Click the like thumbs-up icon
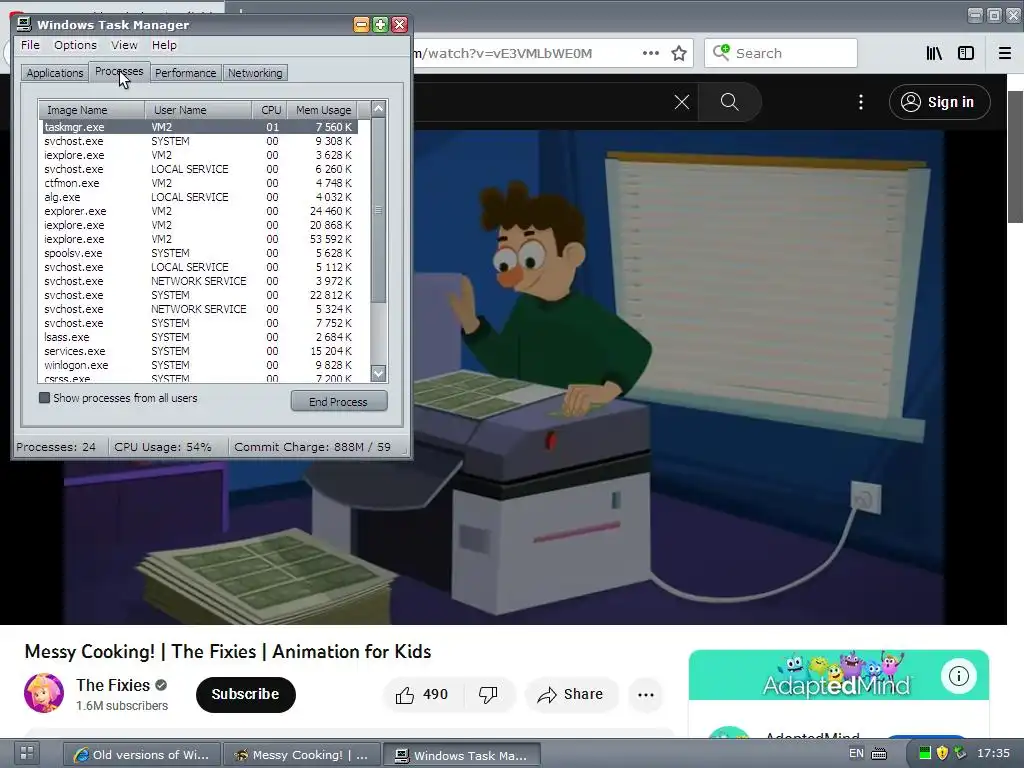The width and height of the screenshot is (1024, 768). 405,695
